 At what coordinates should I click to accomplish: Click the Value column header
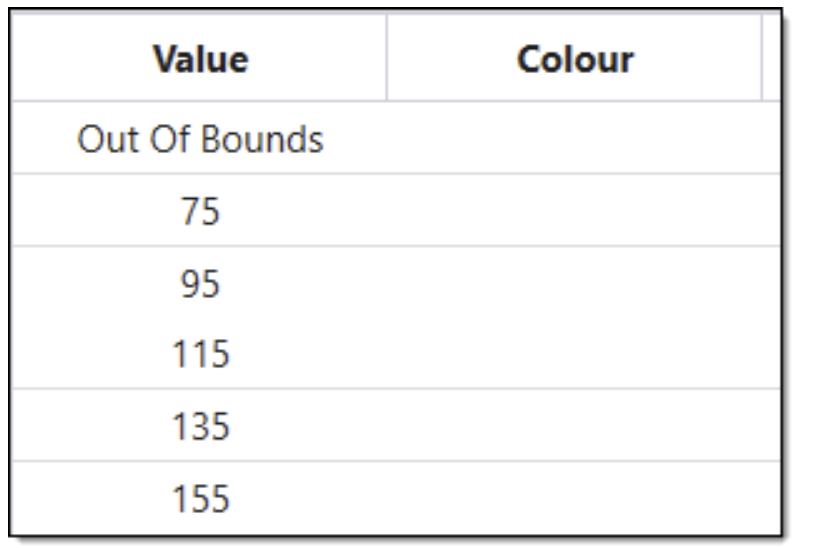coord(201,60)
